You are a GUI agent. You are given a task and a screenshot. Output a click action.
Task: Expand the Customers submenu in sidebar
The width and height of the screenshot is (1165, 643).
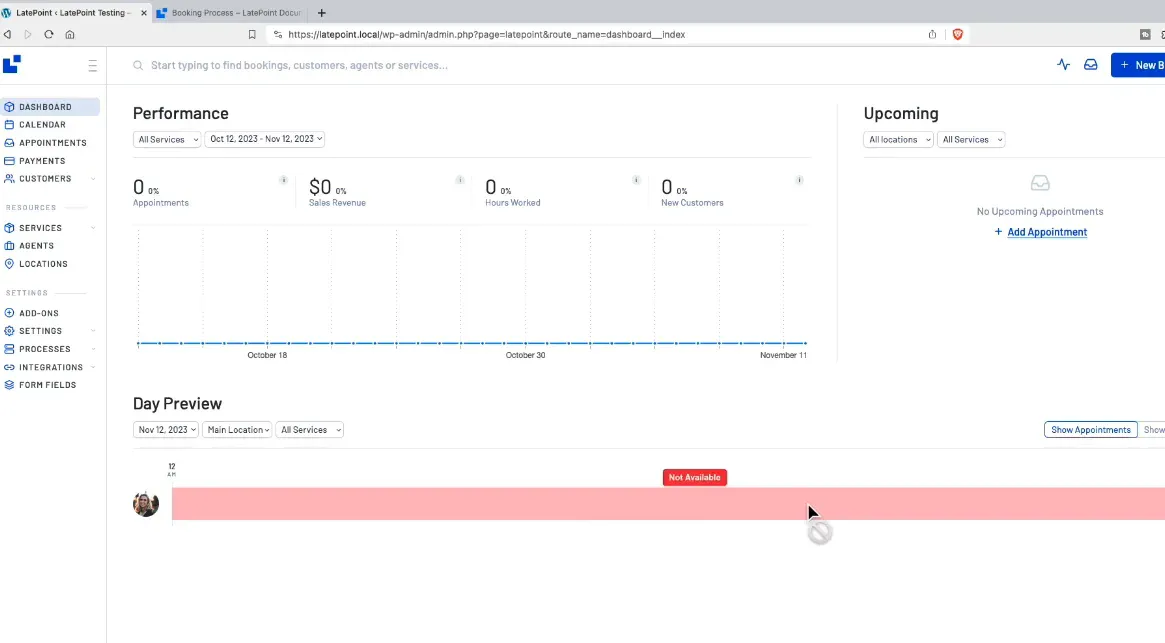pos(93,179)
